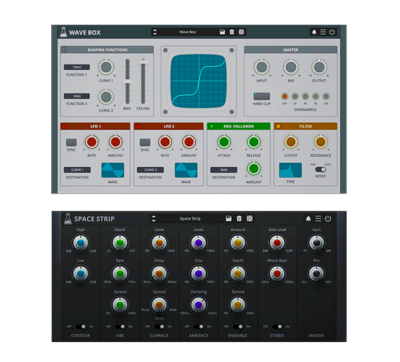Delete the Space Strip preset
Screen dimensions: 400x362
pyautogui.click(x=239, y=219)
